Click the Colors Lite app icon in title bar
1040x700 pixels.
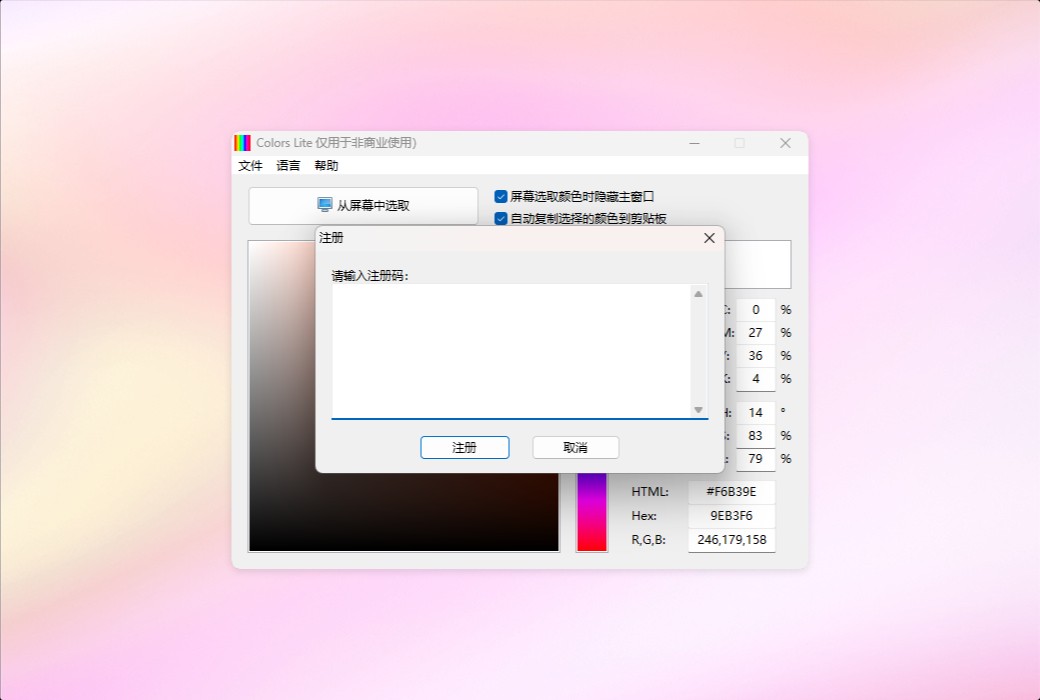[x=240, y=142]
